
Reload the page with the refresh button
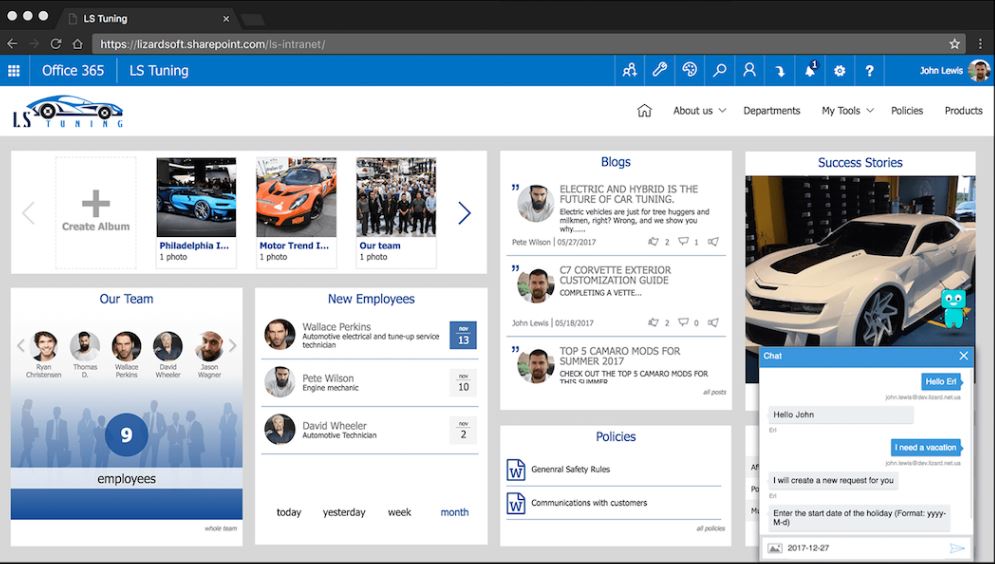coord(56,44)
